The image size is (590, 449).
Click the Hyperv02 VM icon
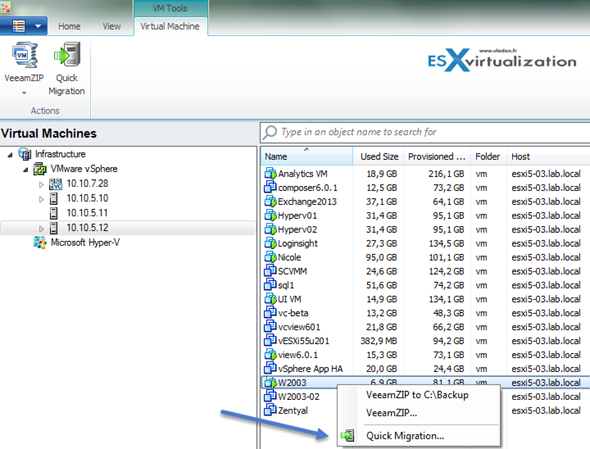tap(270, 229)
